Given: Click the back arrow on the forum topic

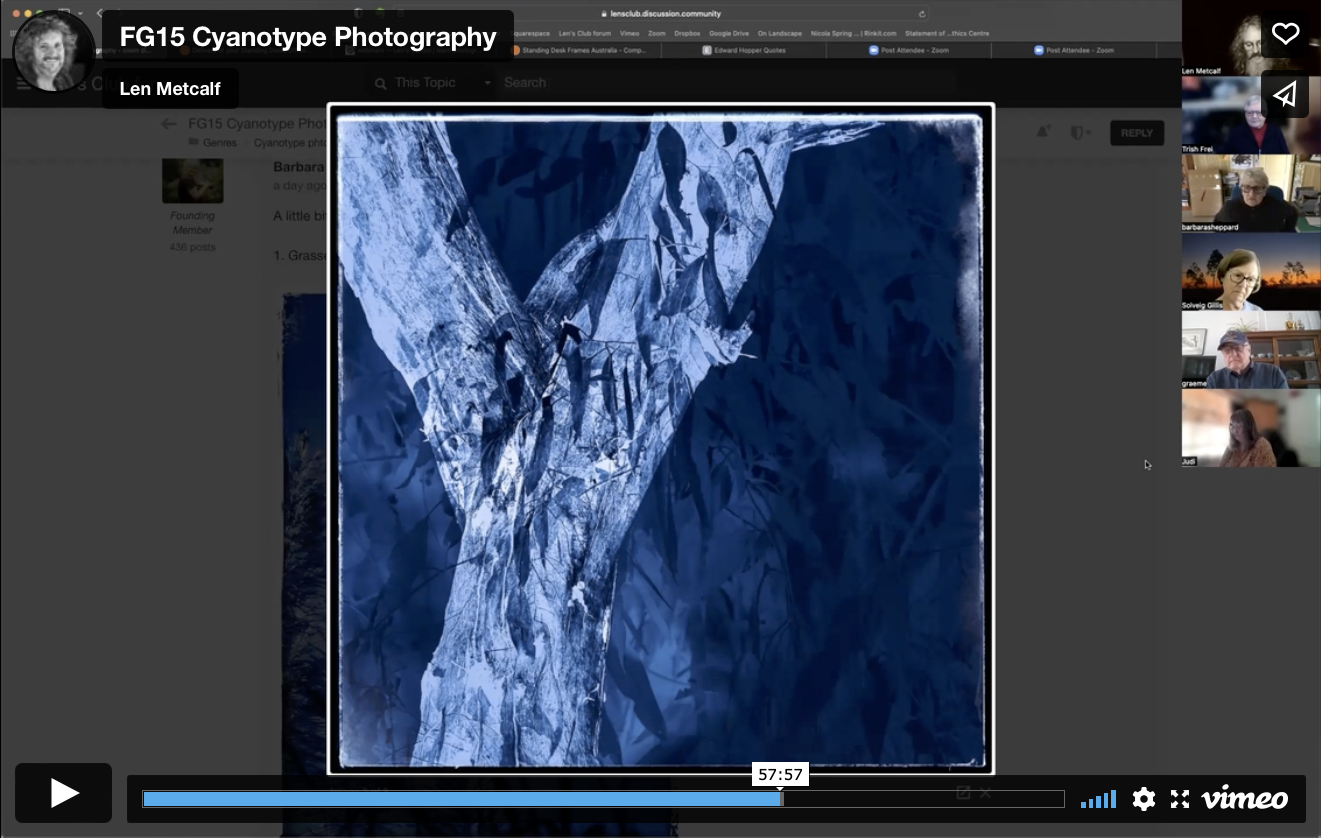Looking at the screenshot, I should pyautogui.click(x=169, y=123).
